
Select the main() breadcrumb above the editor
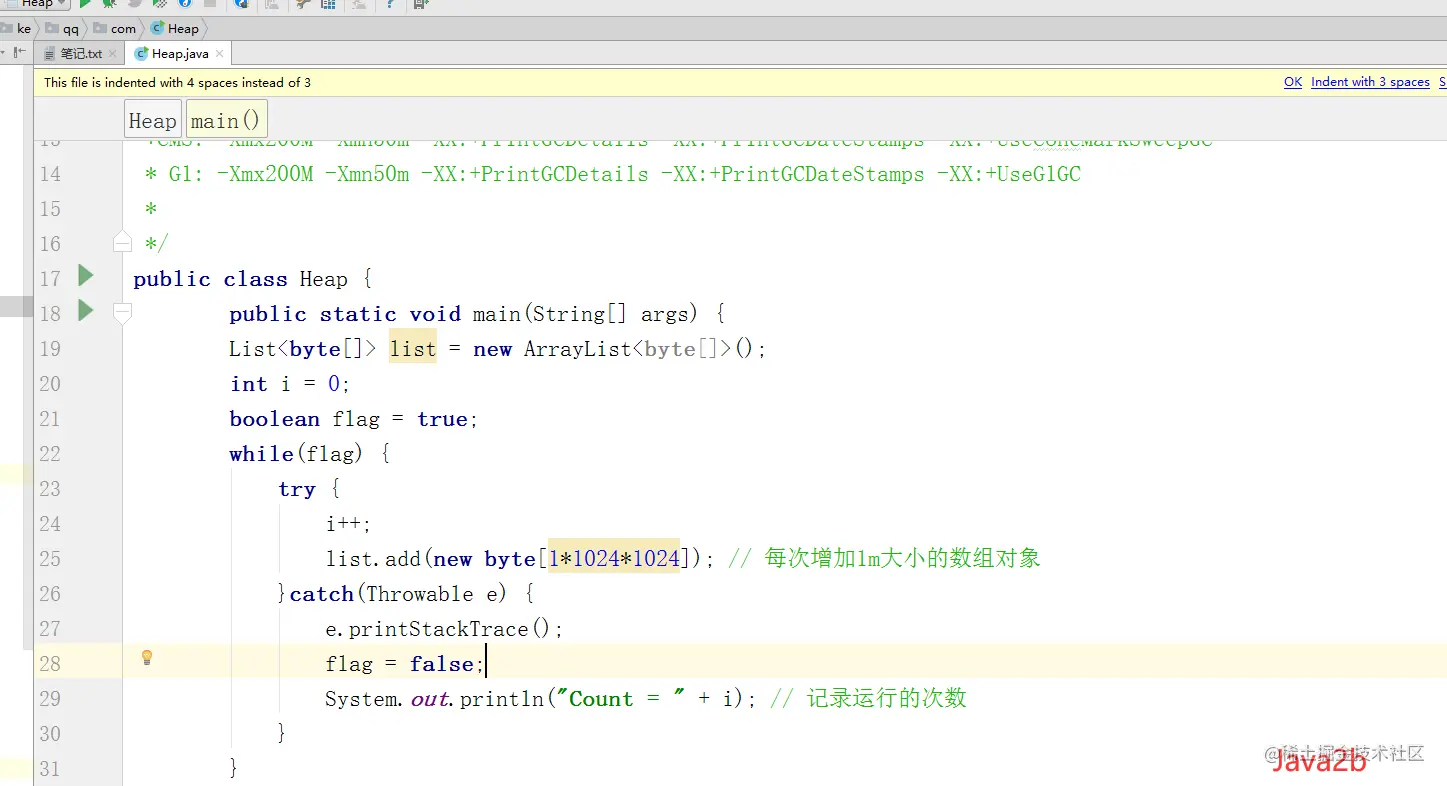(227, 120)
